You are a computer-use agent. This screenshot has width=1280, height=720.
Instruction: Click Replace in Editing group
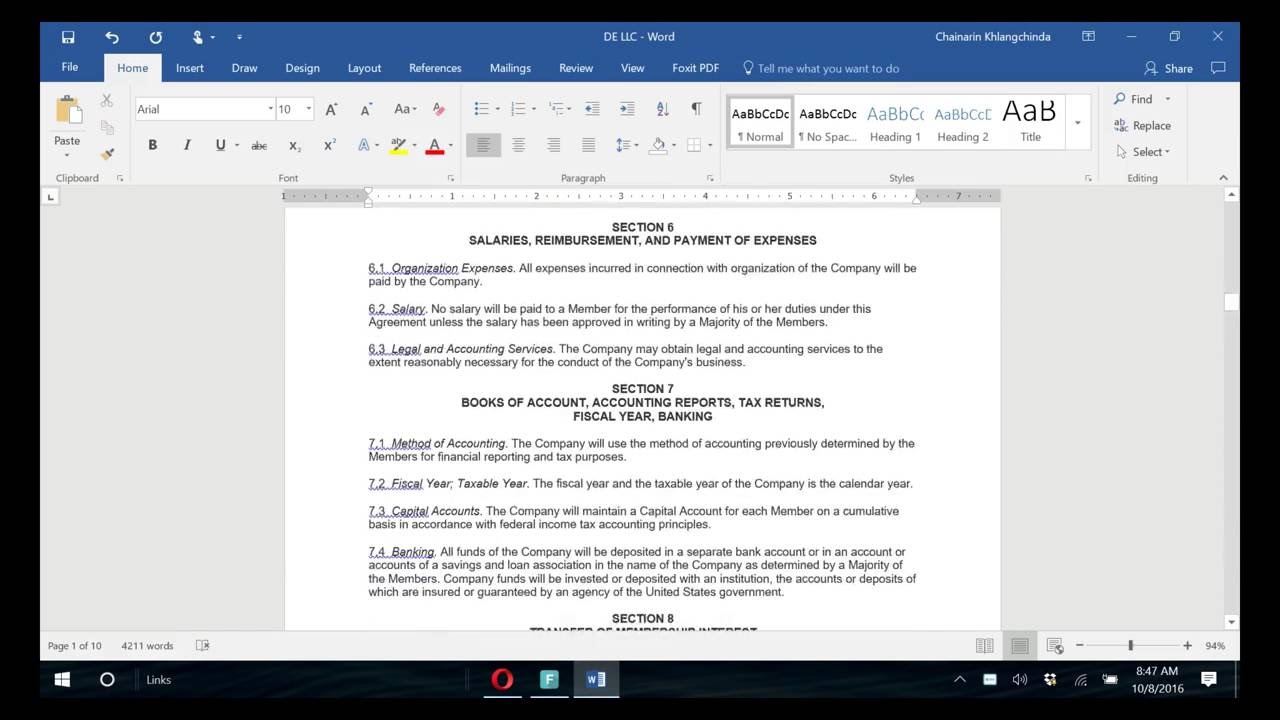(x=1142, y=125)
